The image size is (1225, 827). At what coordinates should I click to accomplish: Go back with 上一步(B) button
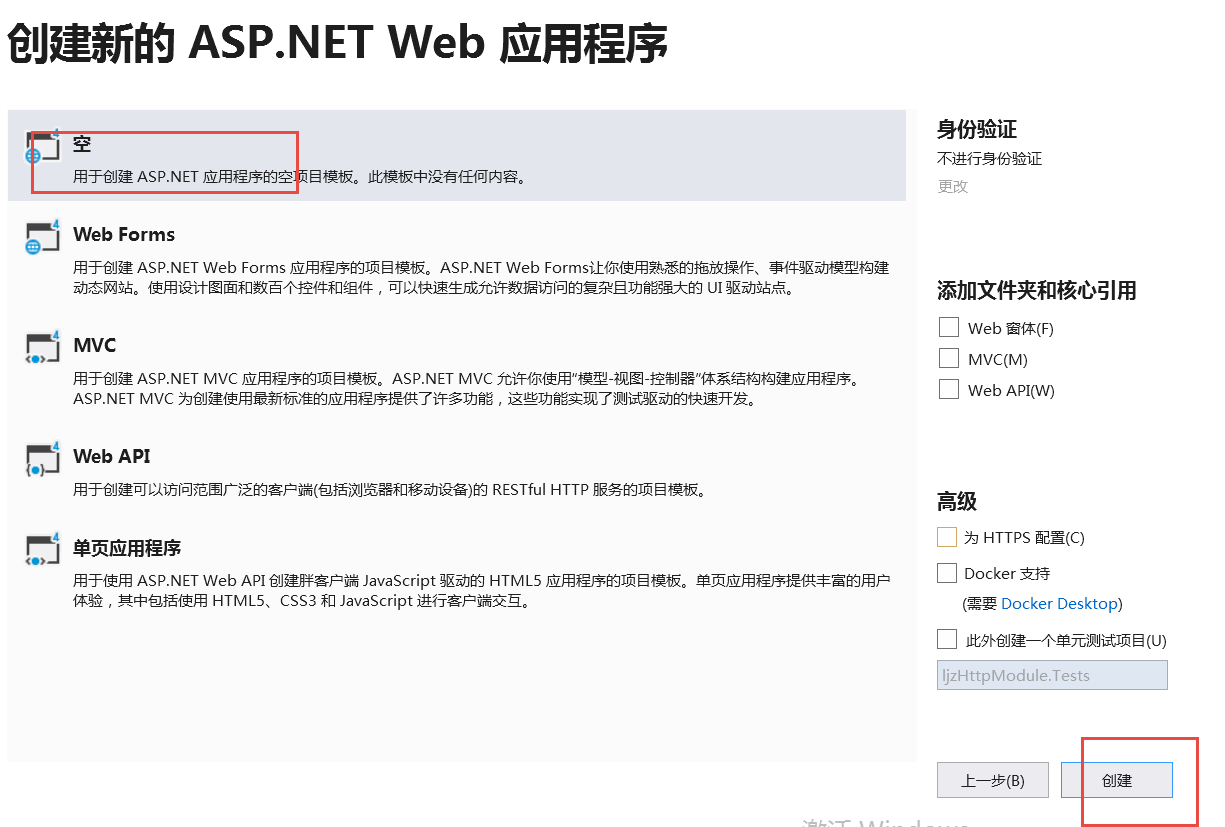tap(993, 780)
